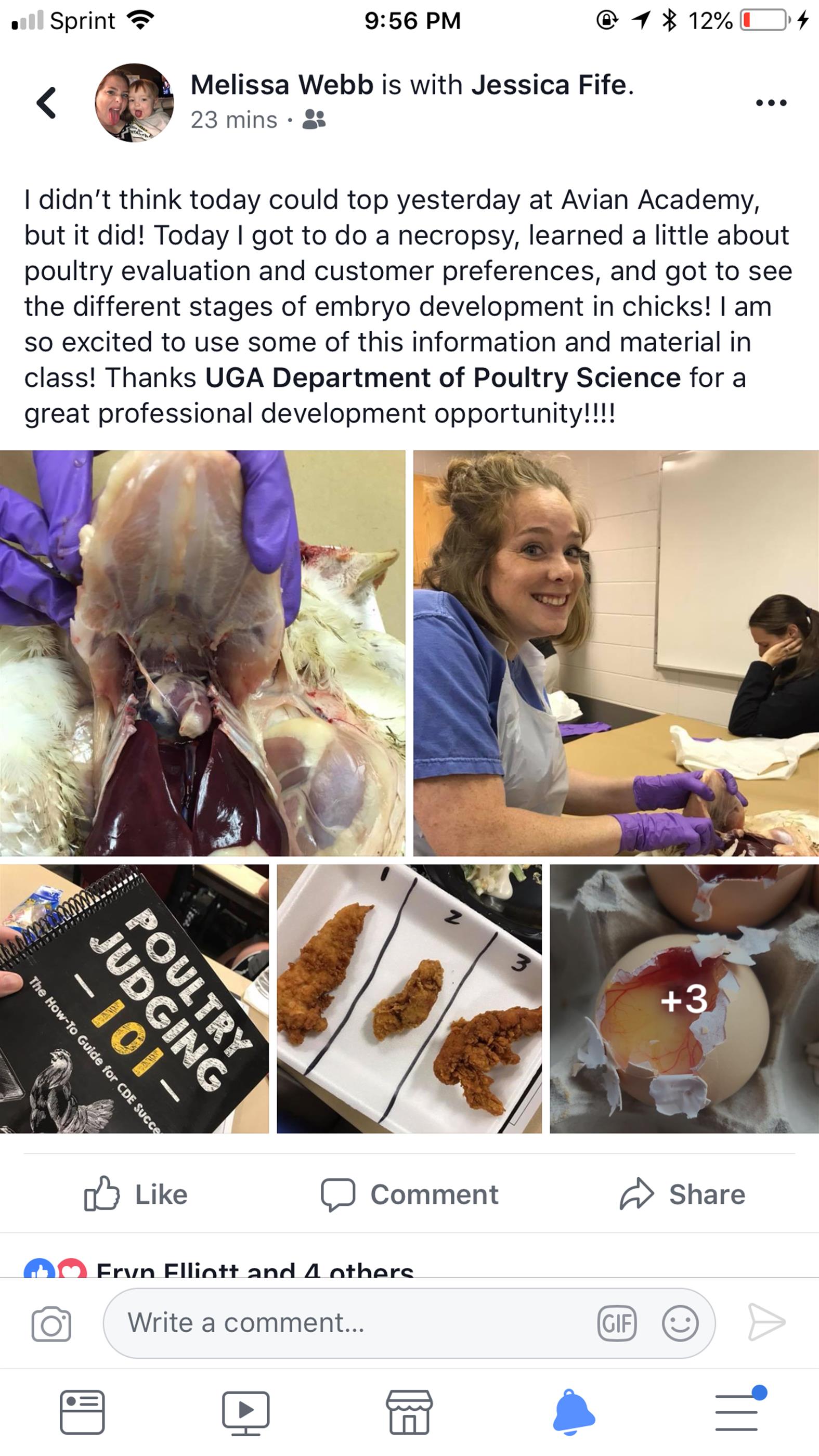Image resolution: width=819 pixels, height=1456 pixels.
Task: Open Jessica Fife's profile link
Action: [549, 85]
